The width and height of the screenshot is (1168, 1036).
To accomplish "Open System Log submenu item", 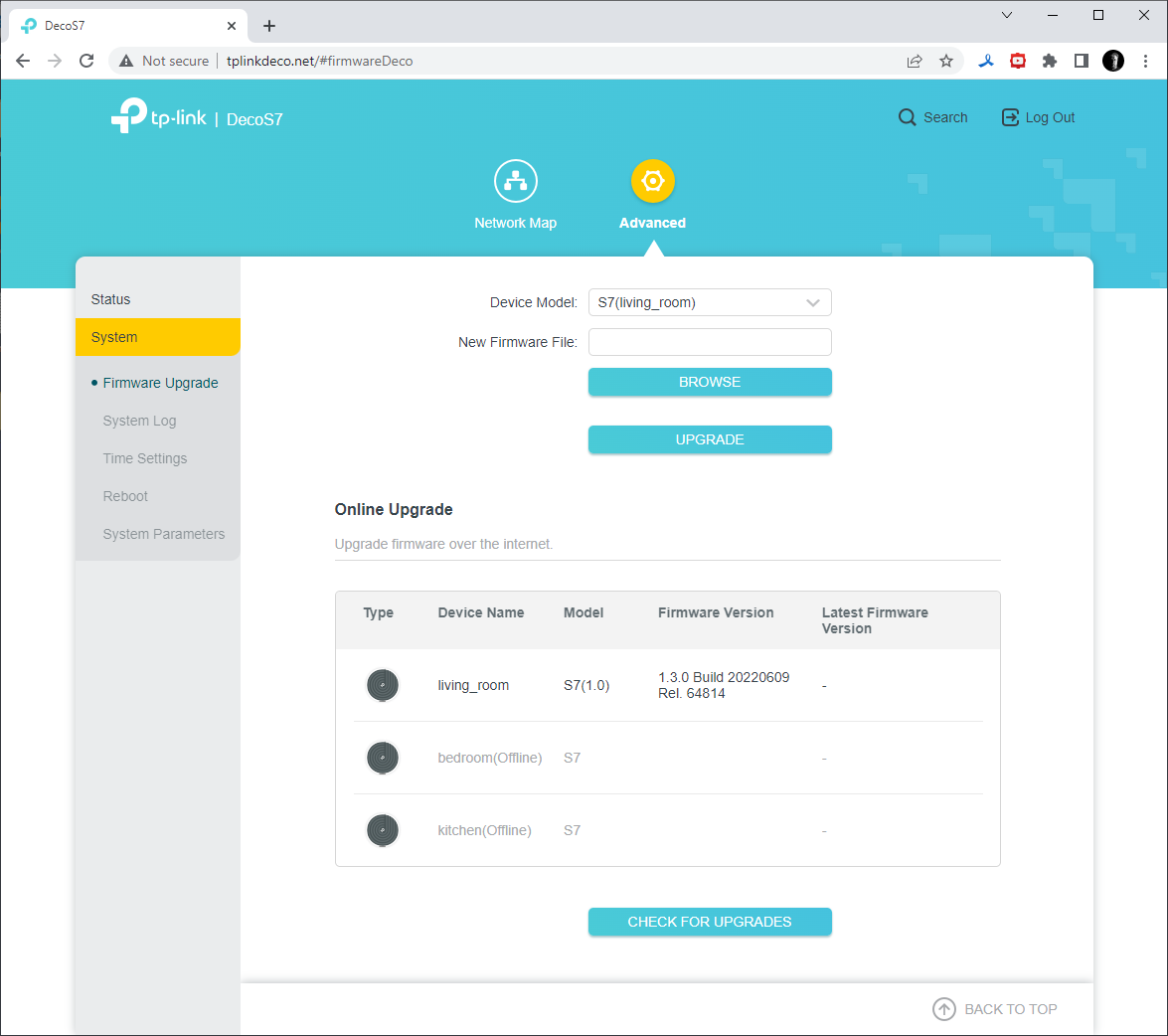I will click(139, 421).
